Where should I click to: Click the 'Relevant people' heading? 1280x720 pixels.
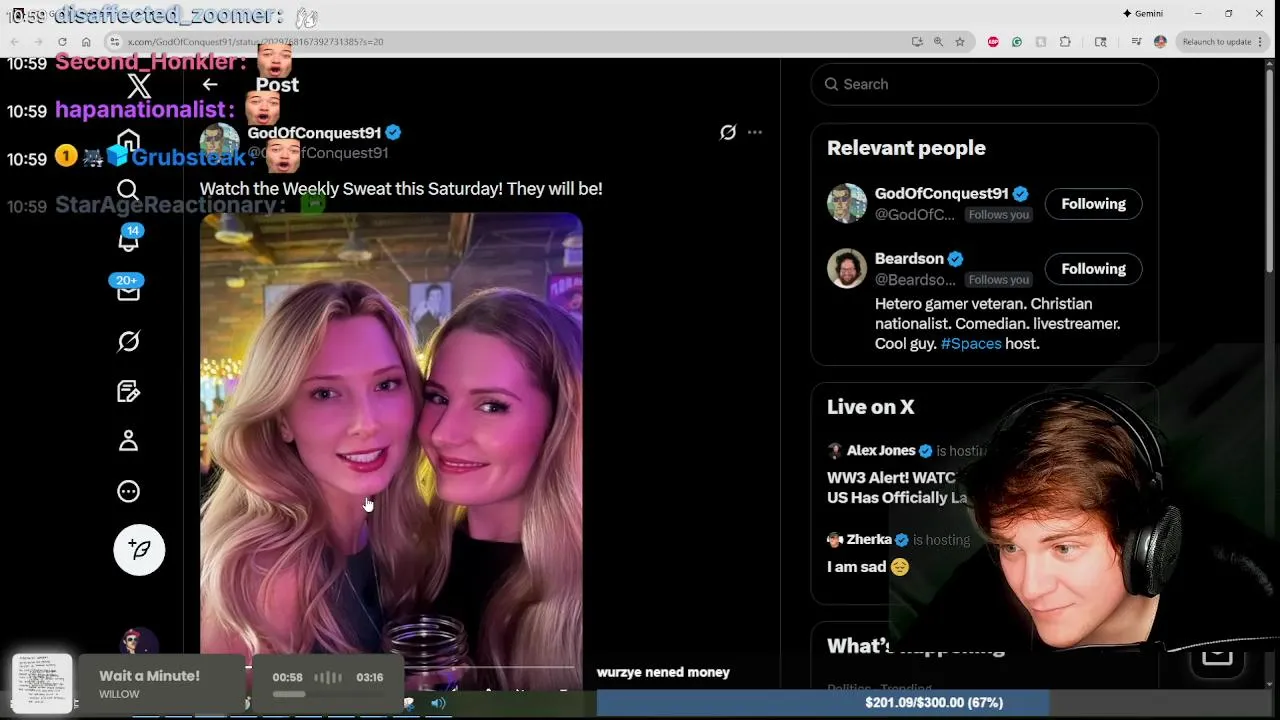[x=906, y=148]
